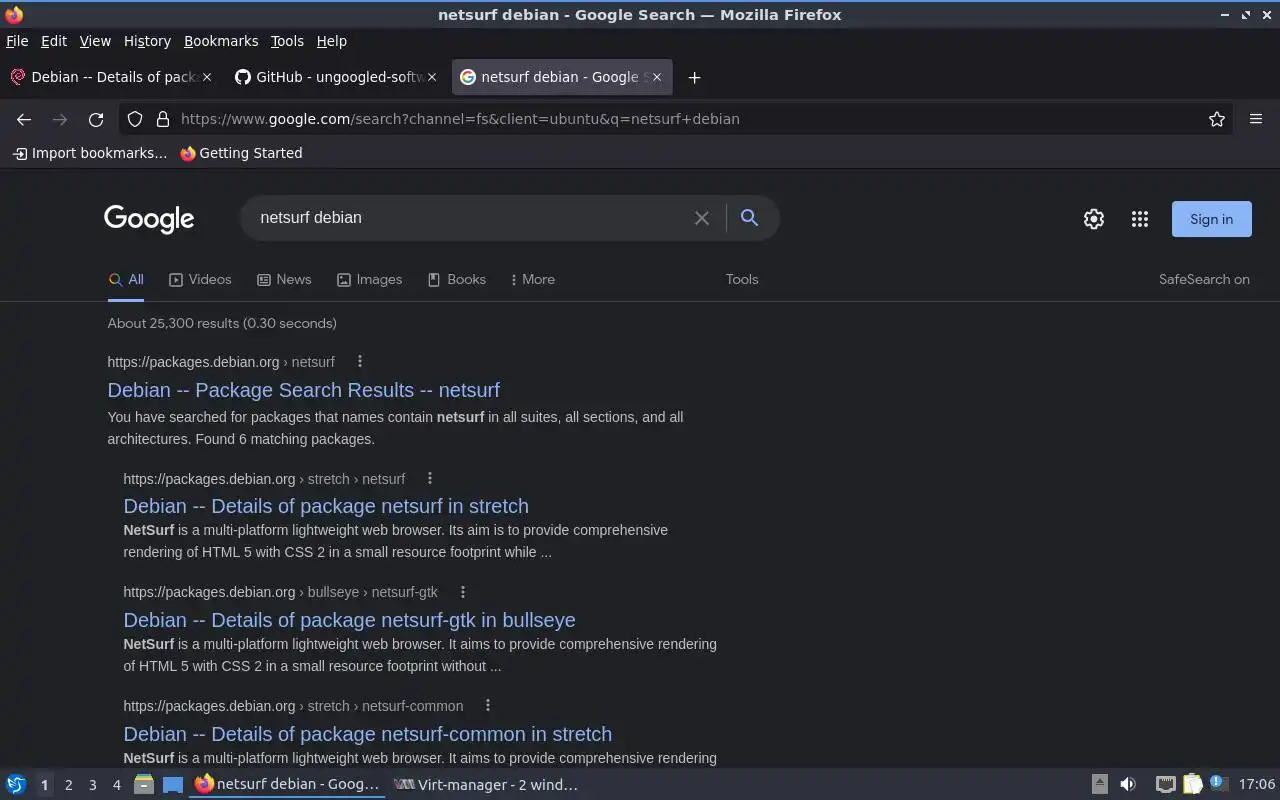Click the magnifier search button
The height and width of the screenshot is (800, 1280).
click(749, 217)
